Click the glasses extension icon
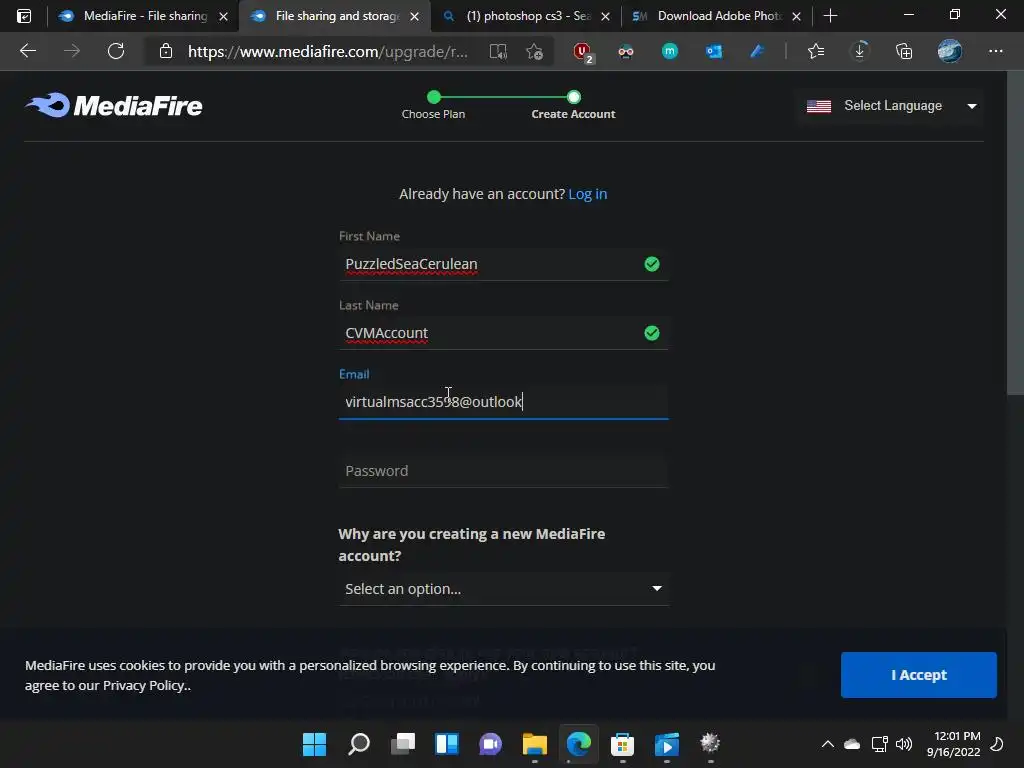1024x768 pixels. (x=626, y=52)
